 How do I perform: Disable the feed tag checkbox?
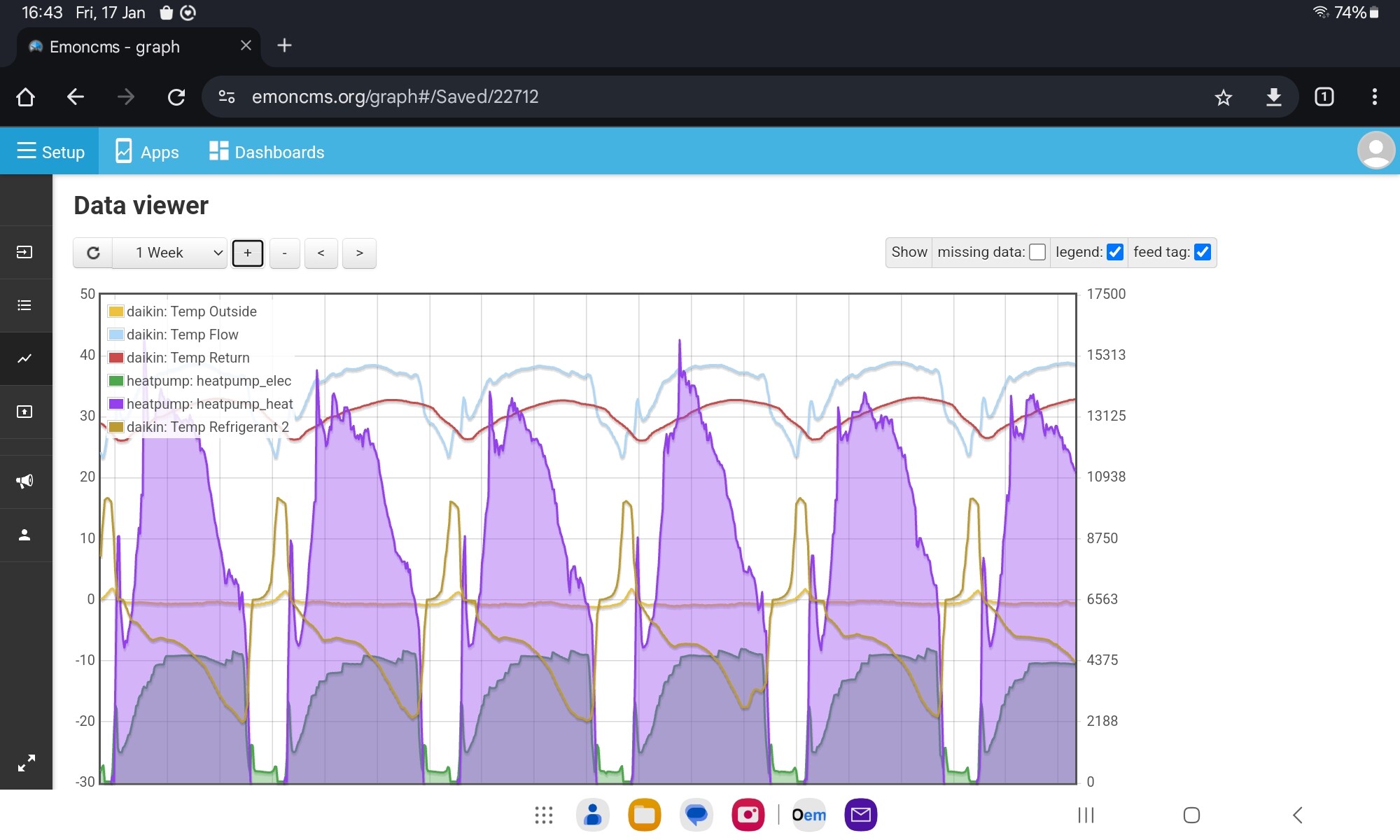tap(1203, 252)
